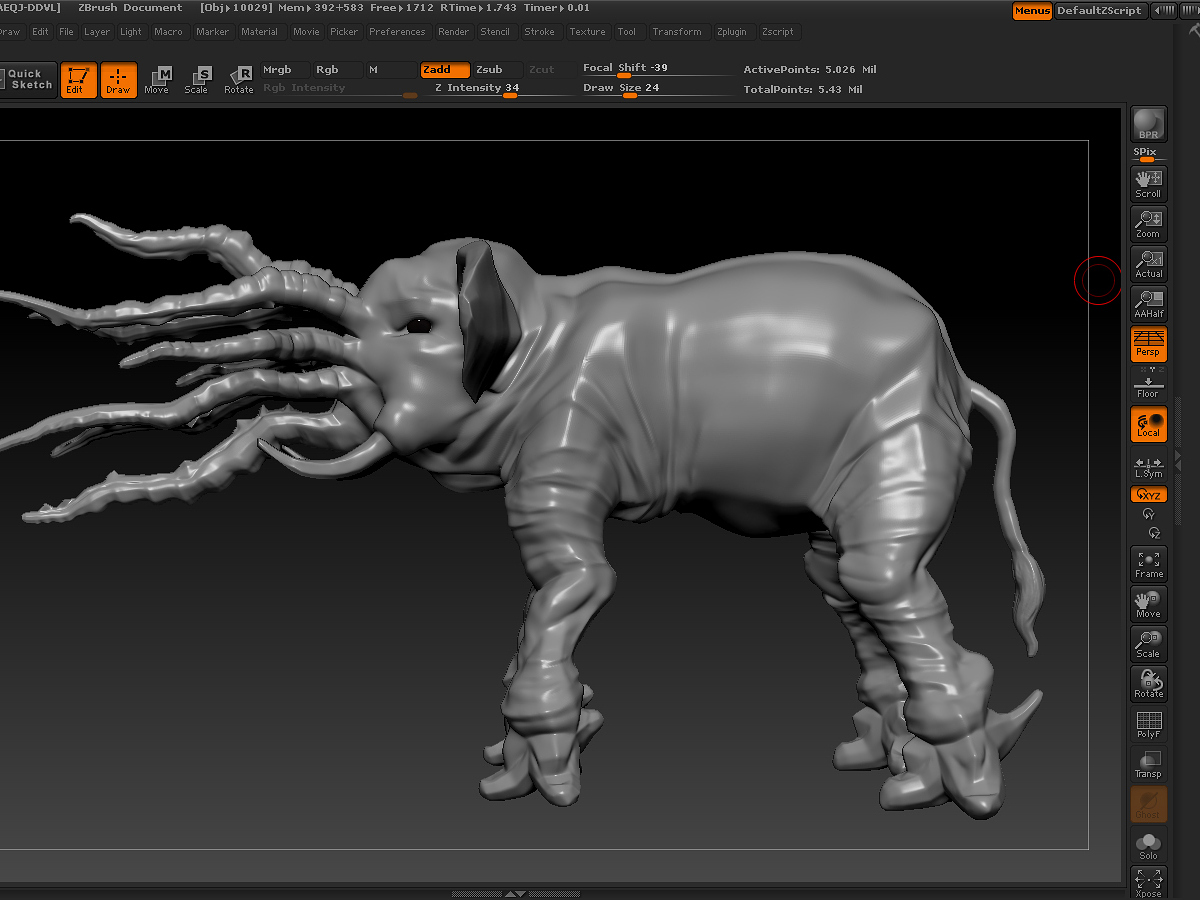1200x900 pixels.
Task: Open Quick Sketch
Action: 27,79
